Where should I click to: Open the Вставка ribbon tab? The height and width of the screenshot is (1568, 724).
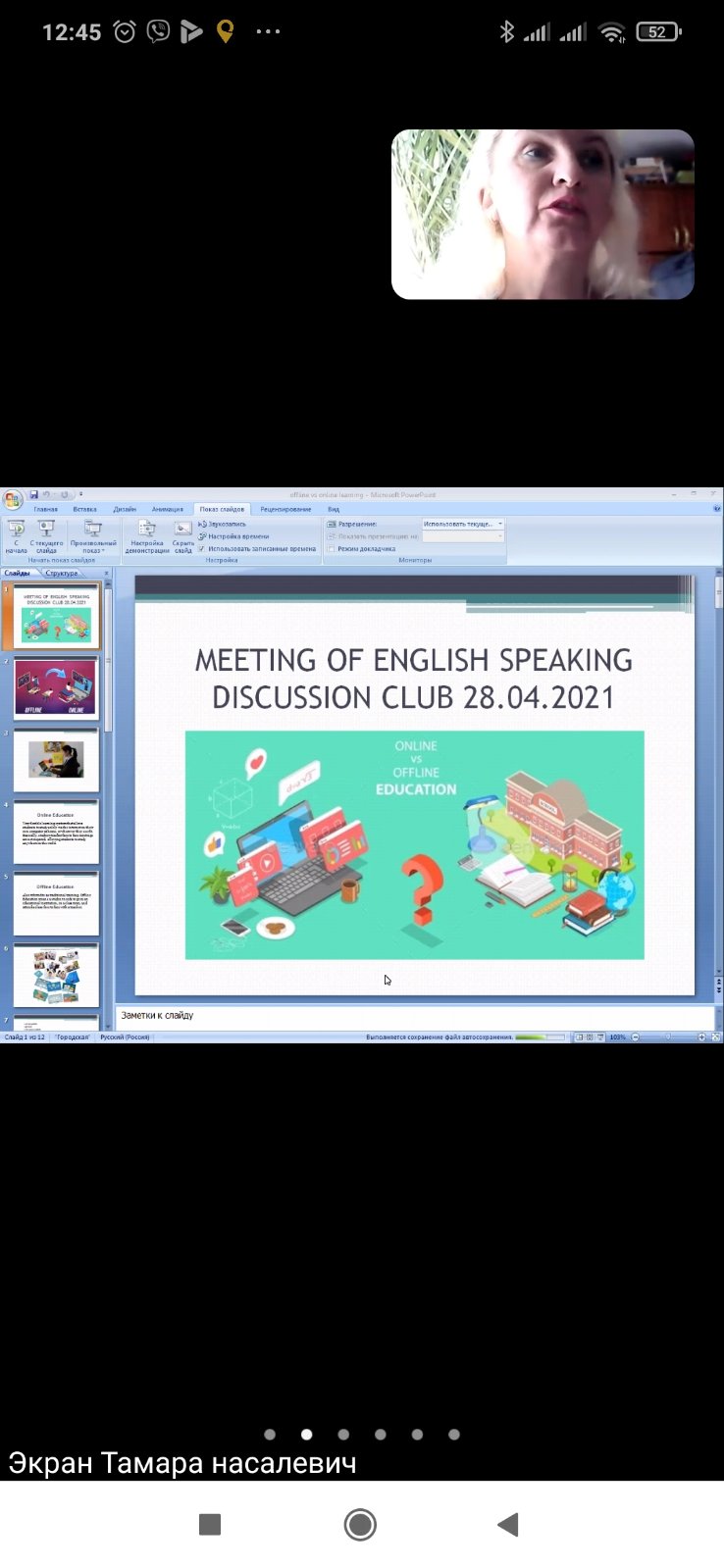84,509
